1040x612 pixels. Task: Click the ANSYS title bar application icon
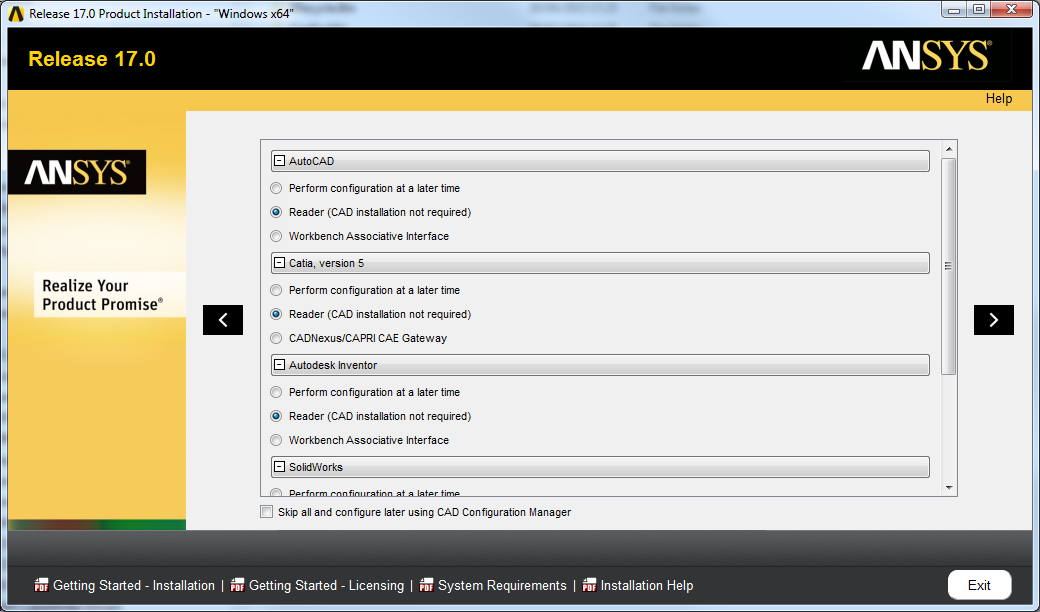click(15, 14)
